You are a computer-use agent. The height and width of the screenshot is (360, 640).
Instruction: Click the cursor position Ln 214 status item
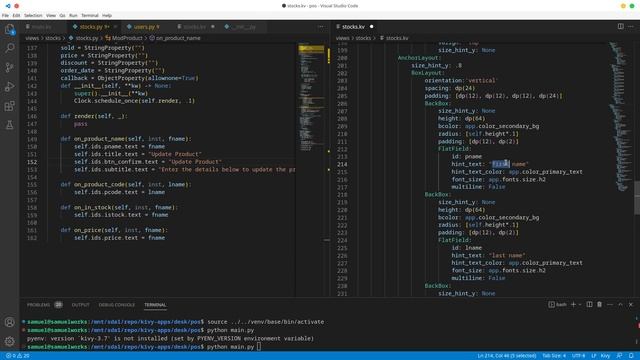click(x=507, y=356)
